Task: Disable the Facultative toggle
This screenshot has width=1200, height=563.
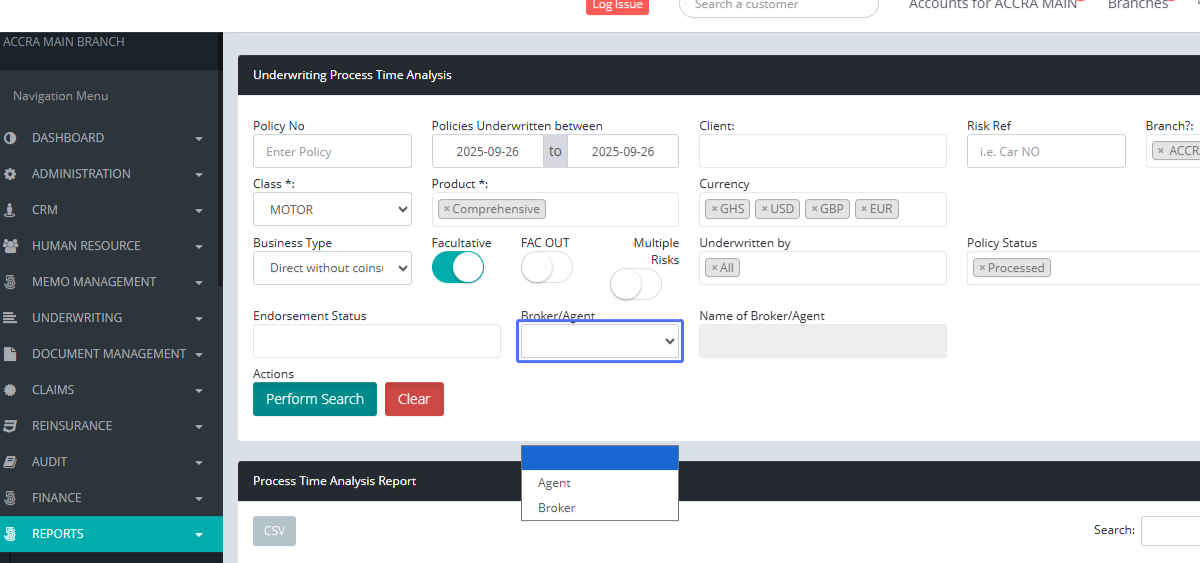Action: [x=457, y=268]
